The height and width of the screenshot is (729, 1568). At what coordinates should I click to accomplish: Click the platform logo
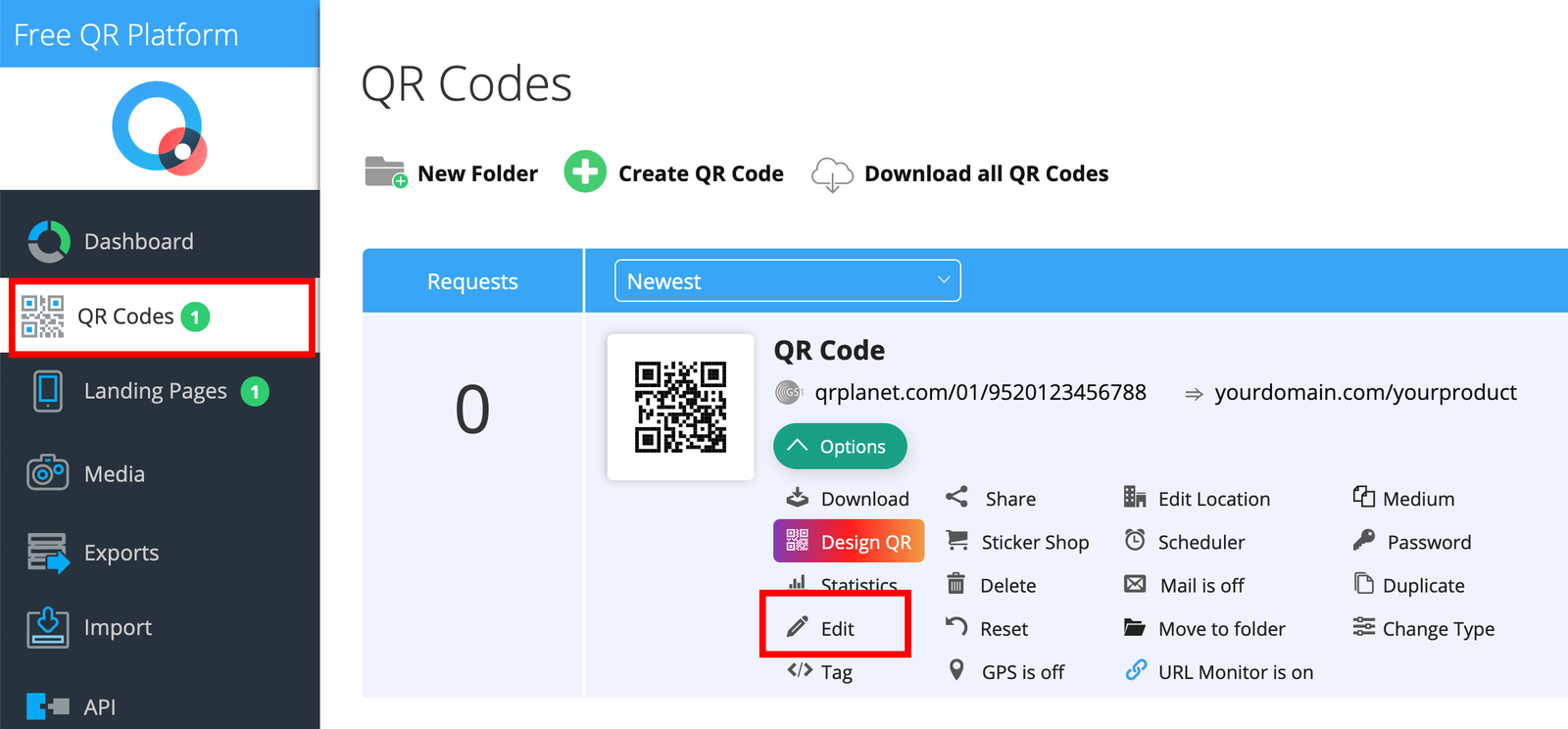[x=160, y=127]
